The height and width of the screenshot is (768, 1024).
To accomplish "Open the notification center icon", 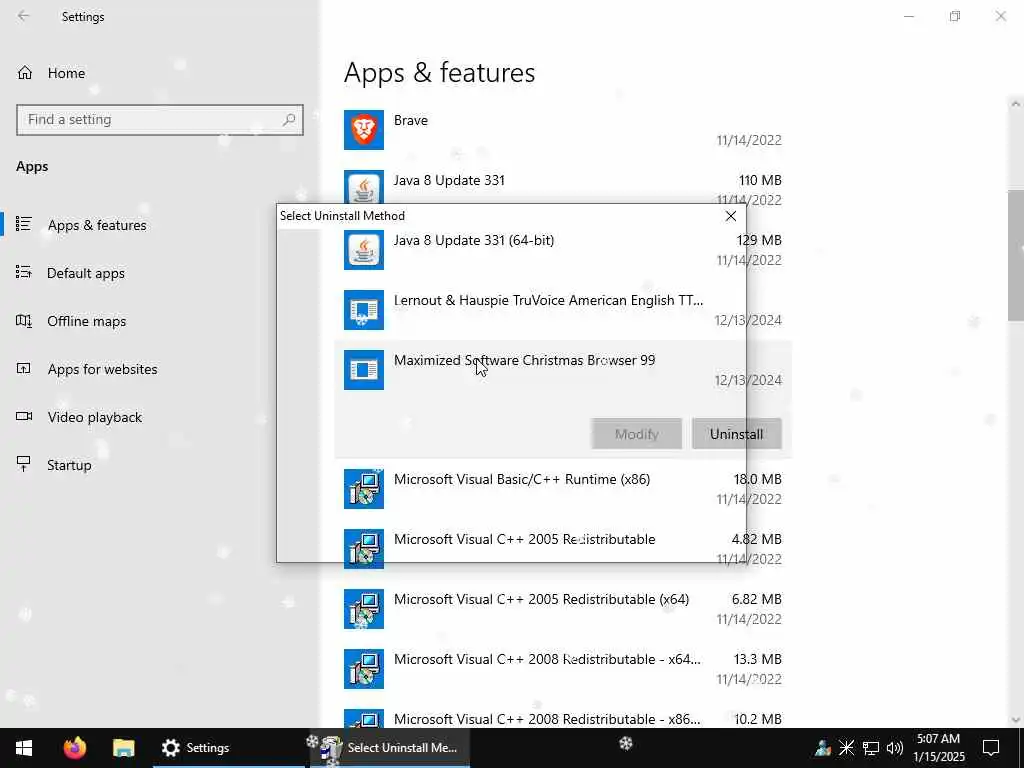I will [991, 748].
